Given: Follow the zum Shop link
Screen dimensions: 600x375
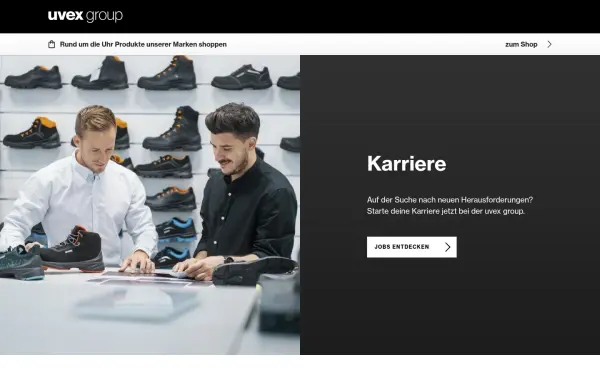Looking at the screenshot, I should 521,44.
